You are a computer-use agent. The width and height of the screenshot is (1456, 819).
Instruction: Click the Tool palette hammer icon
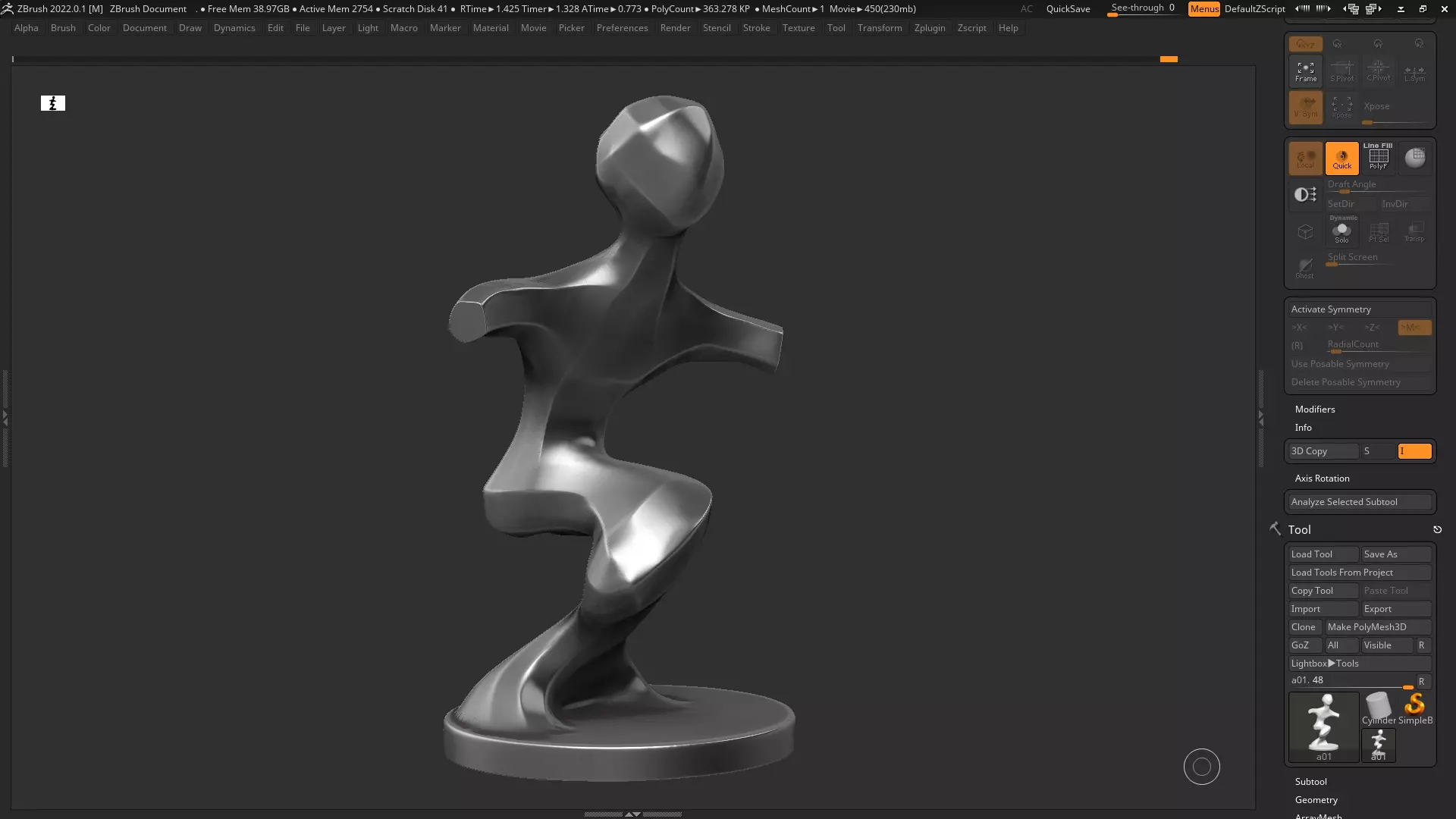tap(1275, 529)
